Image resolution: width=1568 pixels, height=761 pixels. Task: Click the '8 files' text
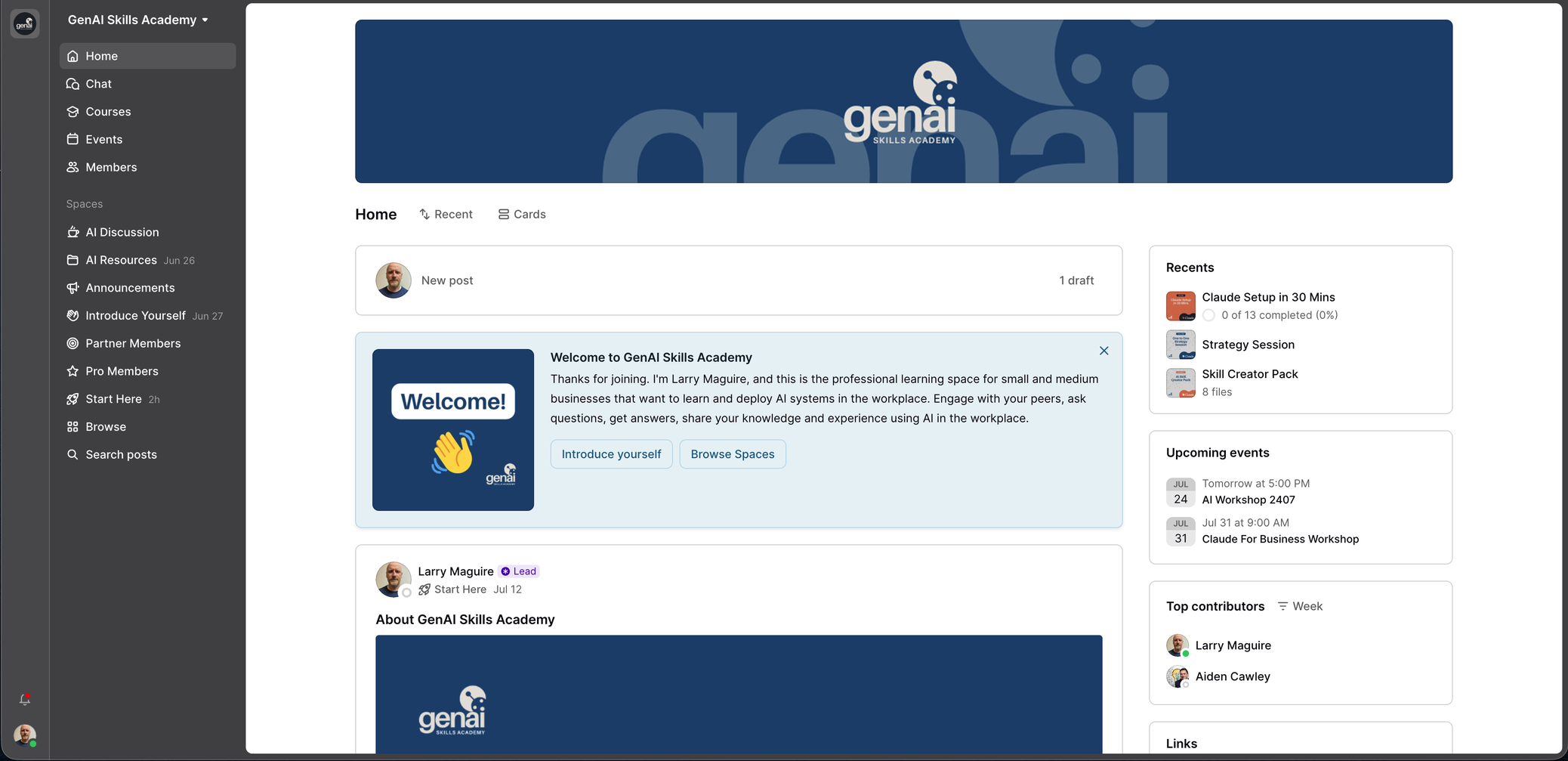[x=1217, y=392]
